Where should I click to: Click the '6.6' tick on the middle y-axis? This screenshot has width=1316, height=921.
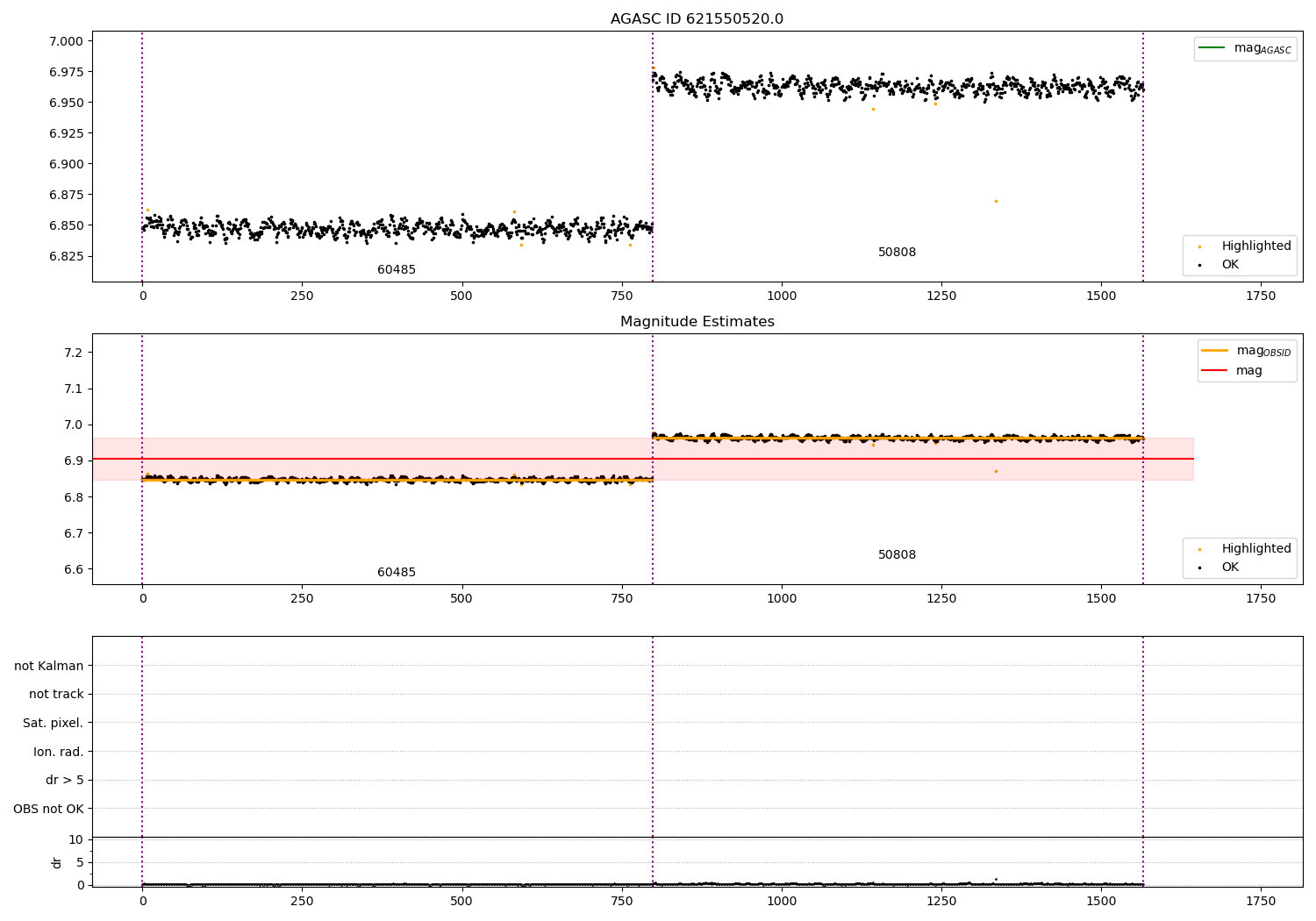[x=74, y=569]
